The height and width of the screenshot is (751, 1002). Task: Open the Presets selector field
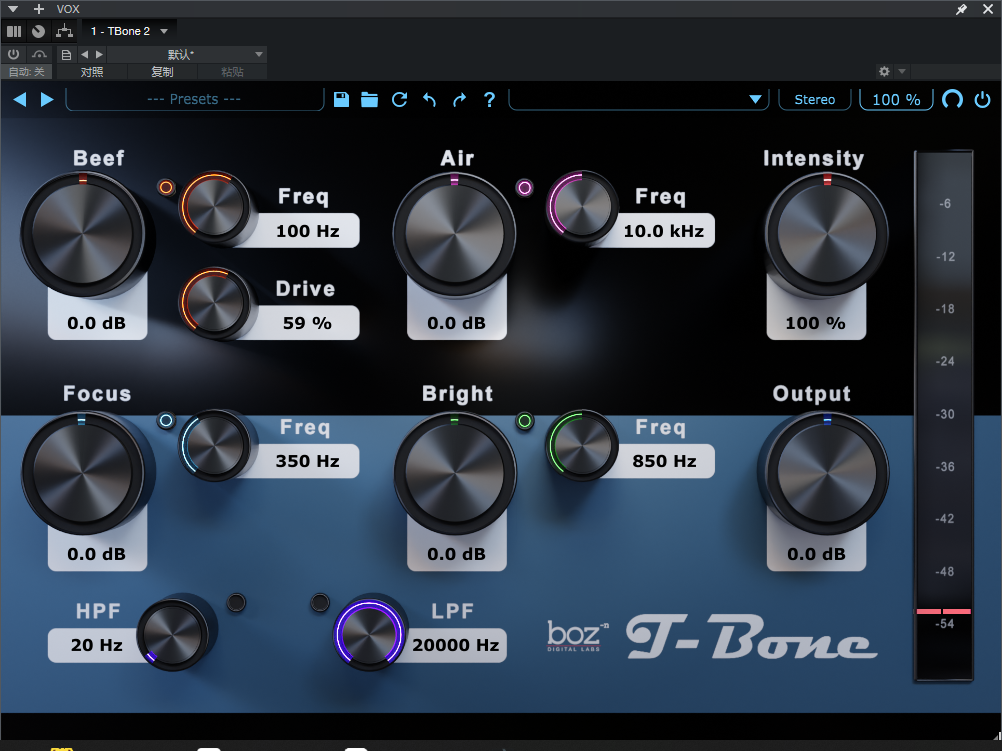point(194,100)
